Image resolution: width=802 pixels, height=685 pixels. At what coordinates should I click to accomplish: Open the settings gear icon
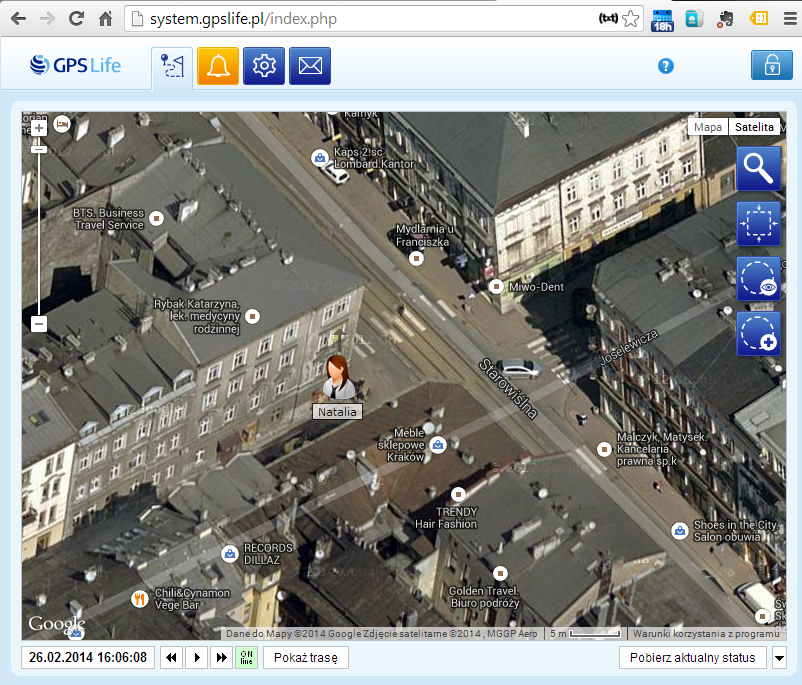click(264, 66)
